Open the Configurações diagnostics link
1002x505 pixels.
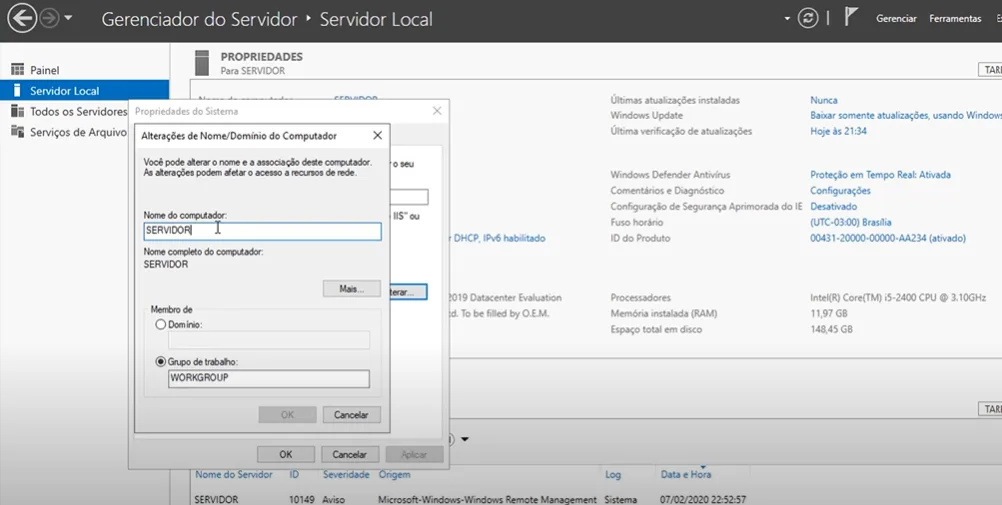click(x=840, y=190)
